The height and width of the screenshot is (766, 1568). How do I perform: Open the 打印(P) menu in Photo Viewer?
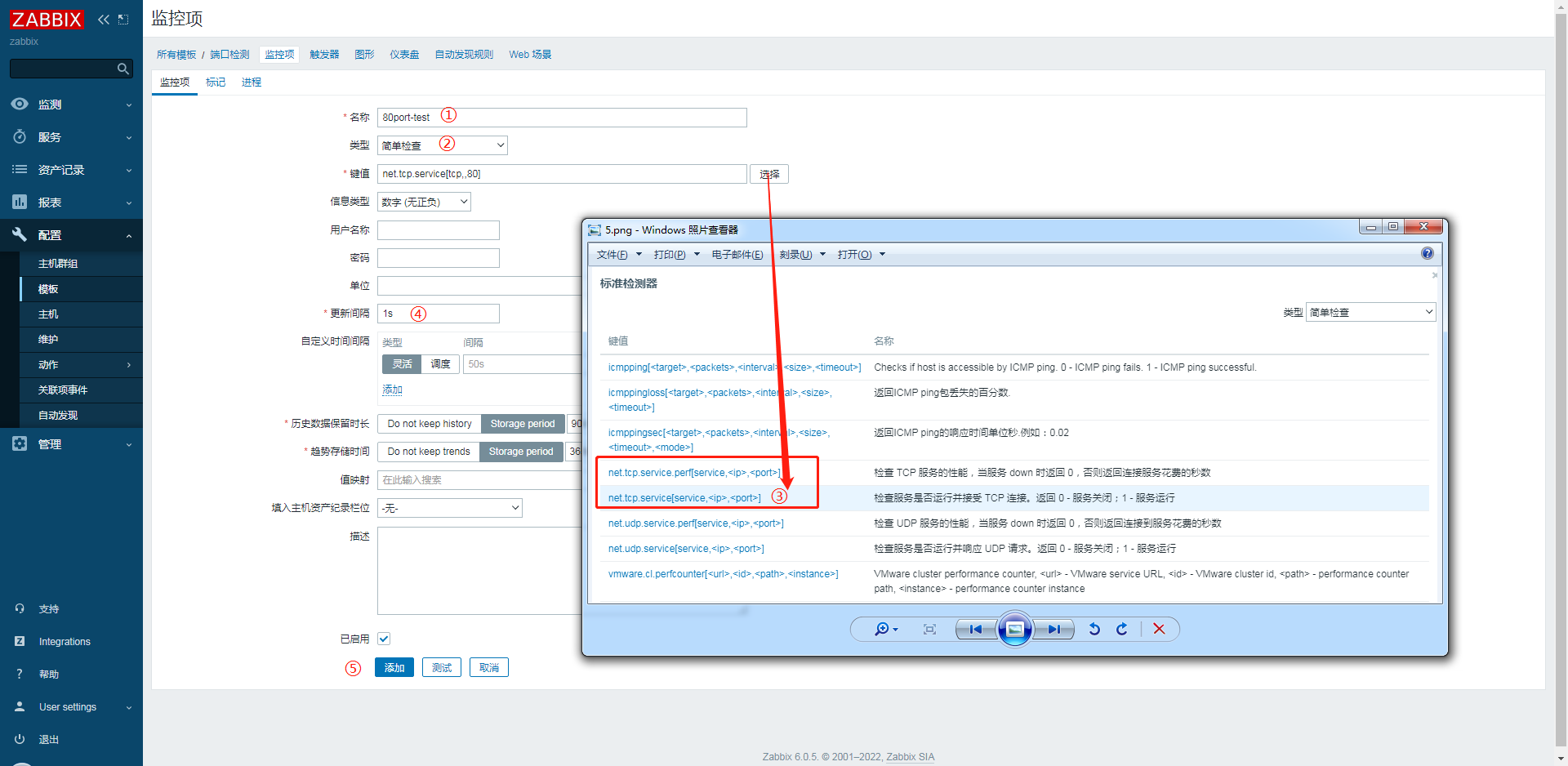(x=676, y=255)
